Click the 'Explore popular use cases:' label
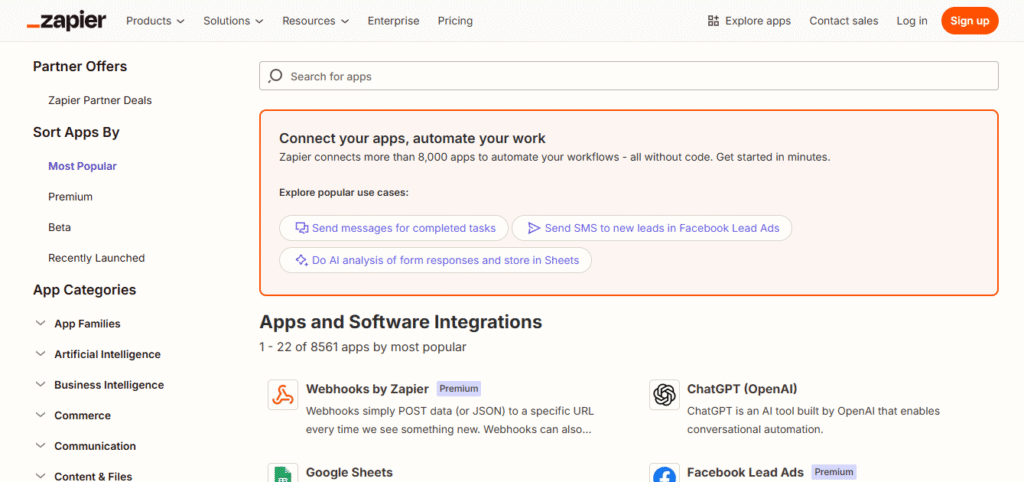The width and height of the screenshot is (1024, 482). click(x=344, y=193)
